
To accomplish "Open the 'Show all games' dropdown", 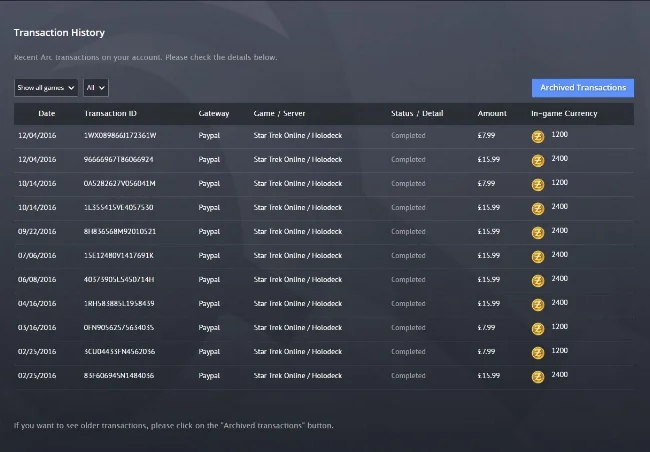I will (46, 88).
